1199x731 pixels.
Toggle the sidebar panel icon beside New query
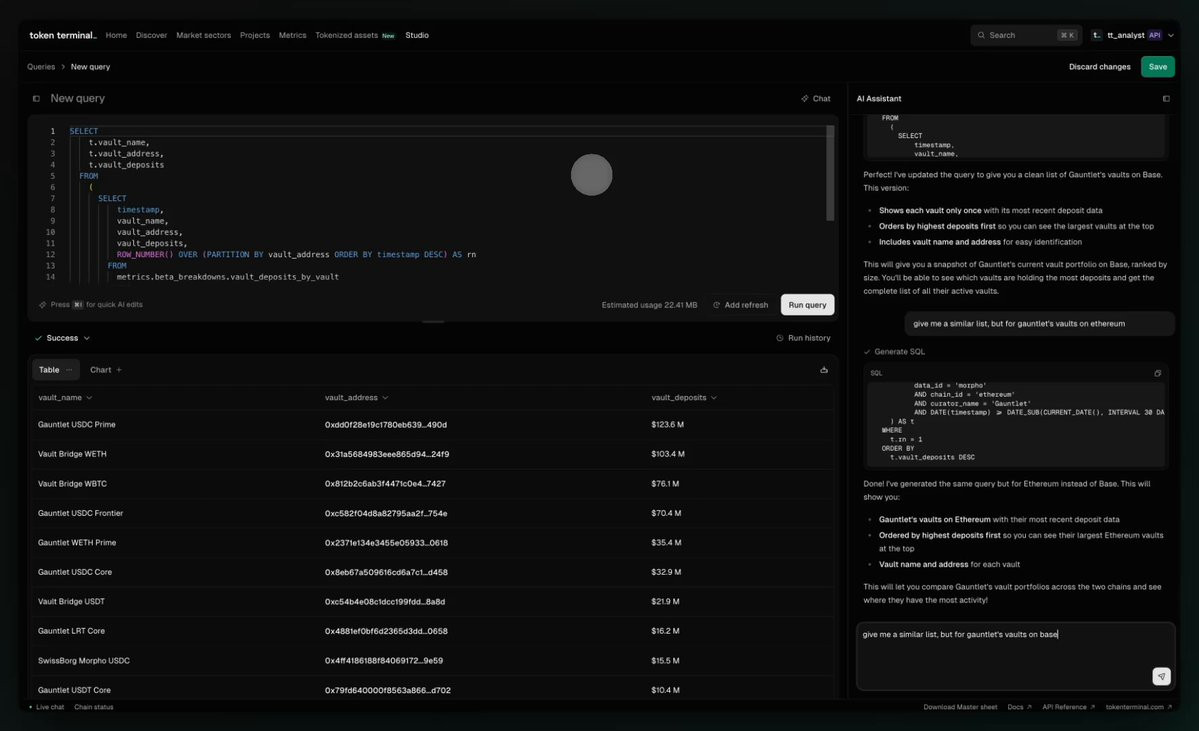[x=36, y=99]
